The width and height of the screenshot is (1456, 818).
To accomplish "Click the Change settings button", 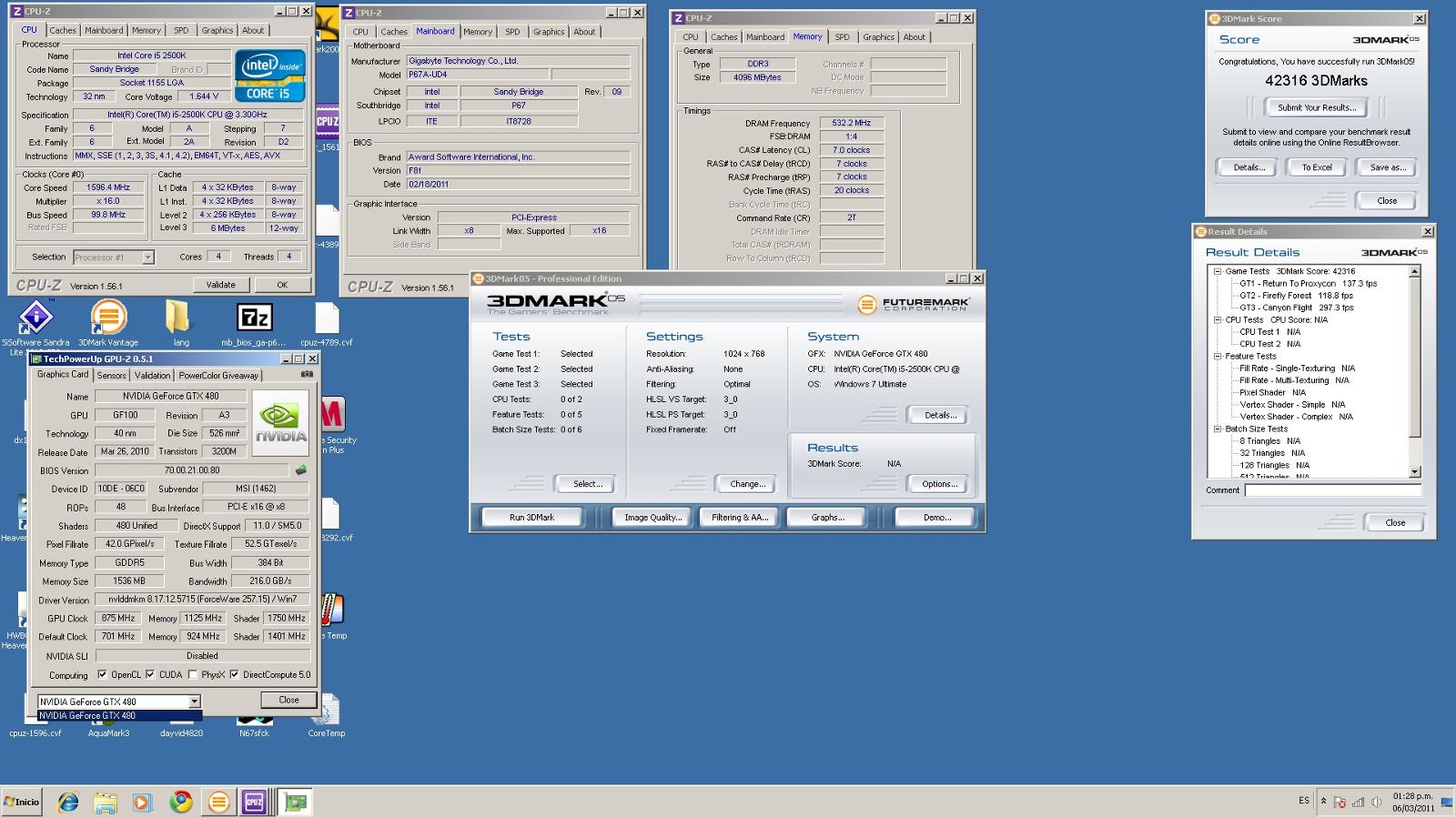I will point(747,484).
